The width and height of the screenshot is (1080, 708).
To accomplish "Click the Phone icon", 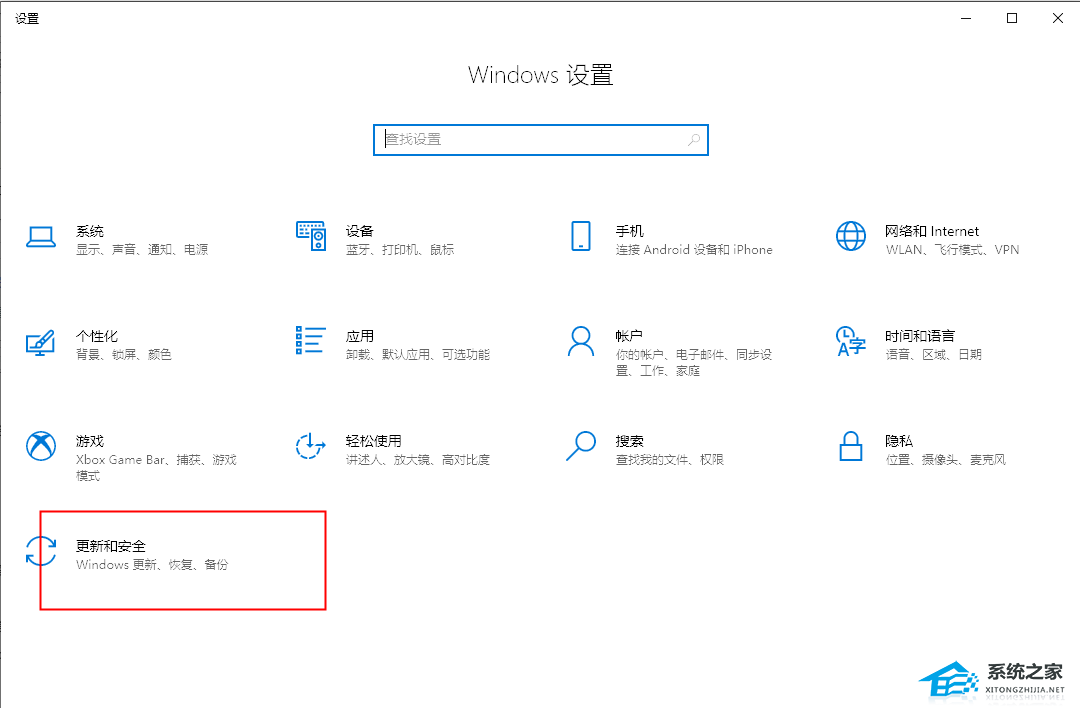I will 581,237.
